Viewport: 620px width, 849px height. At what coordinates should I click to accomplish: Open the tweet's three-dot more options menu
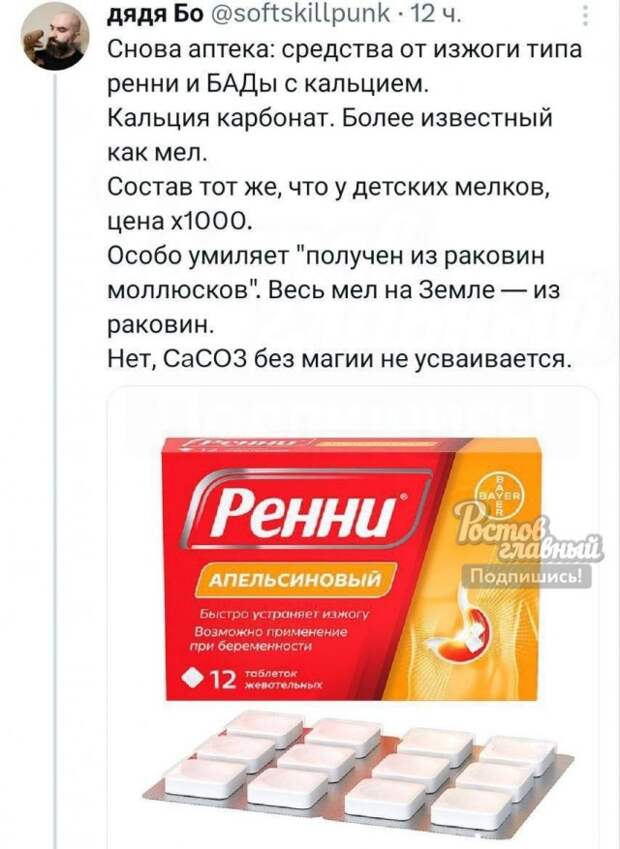(585, 16)
